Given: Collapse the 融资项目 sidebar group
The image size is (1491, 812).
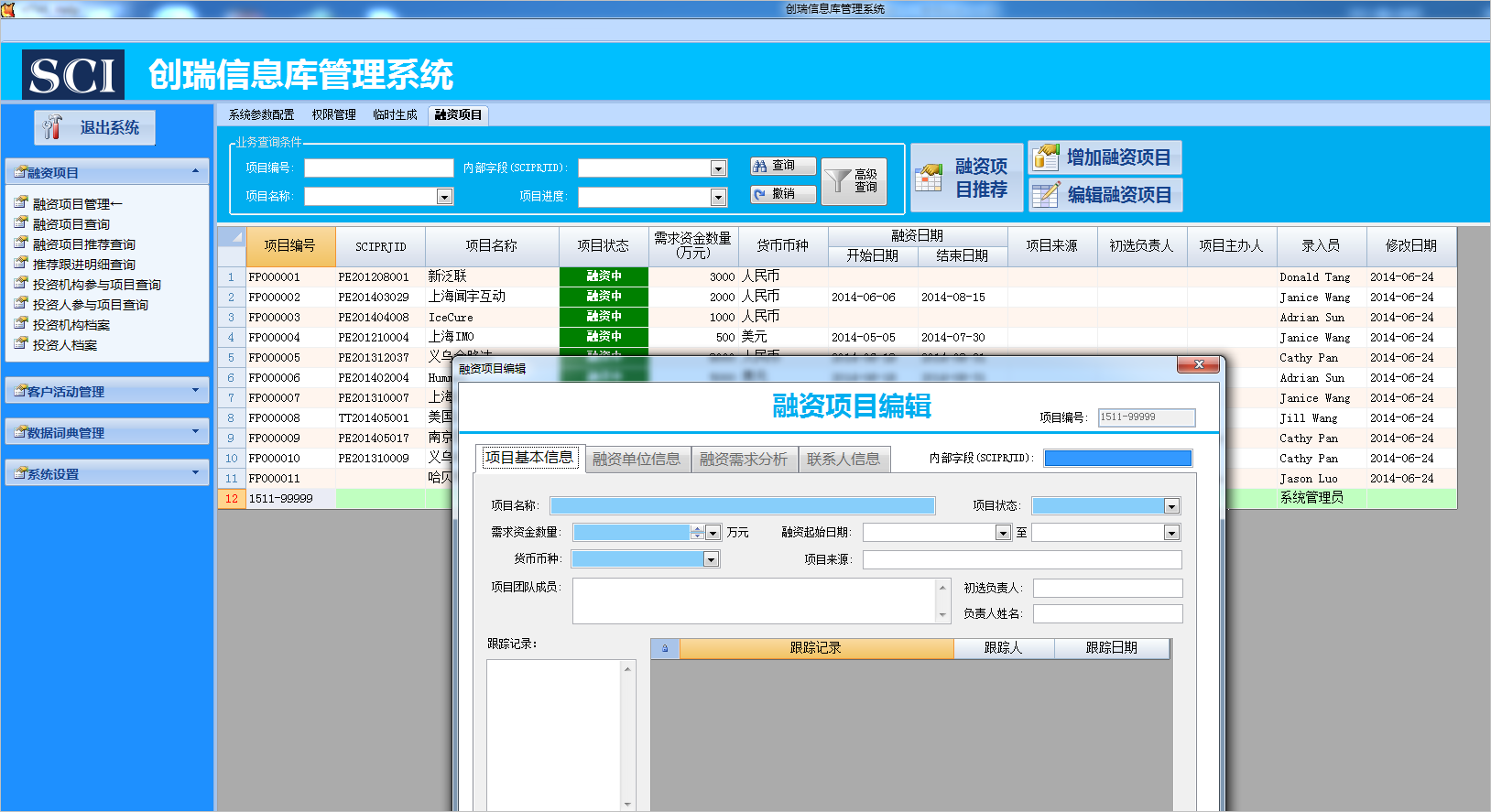Looking at the screenshot, I should 195,171.
